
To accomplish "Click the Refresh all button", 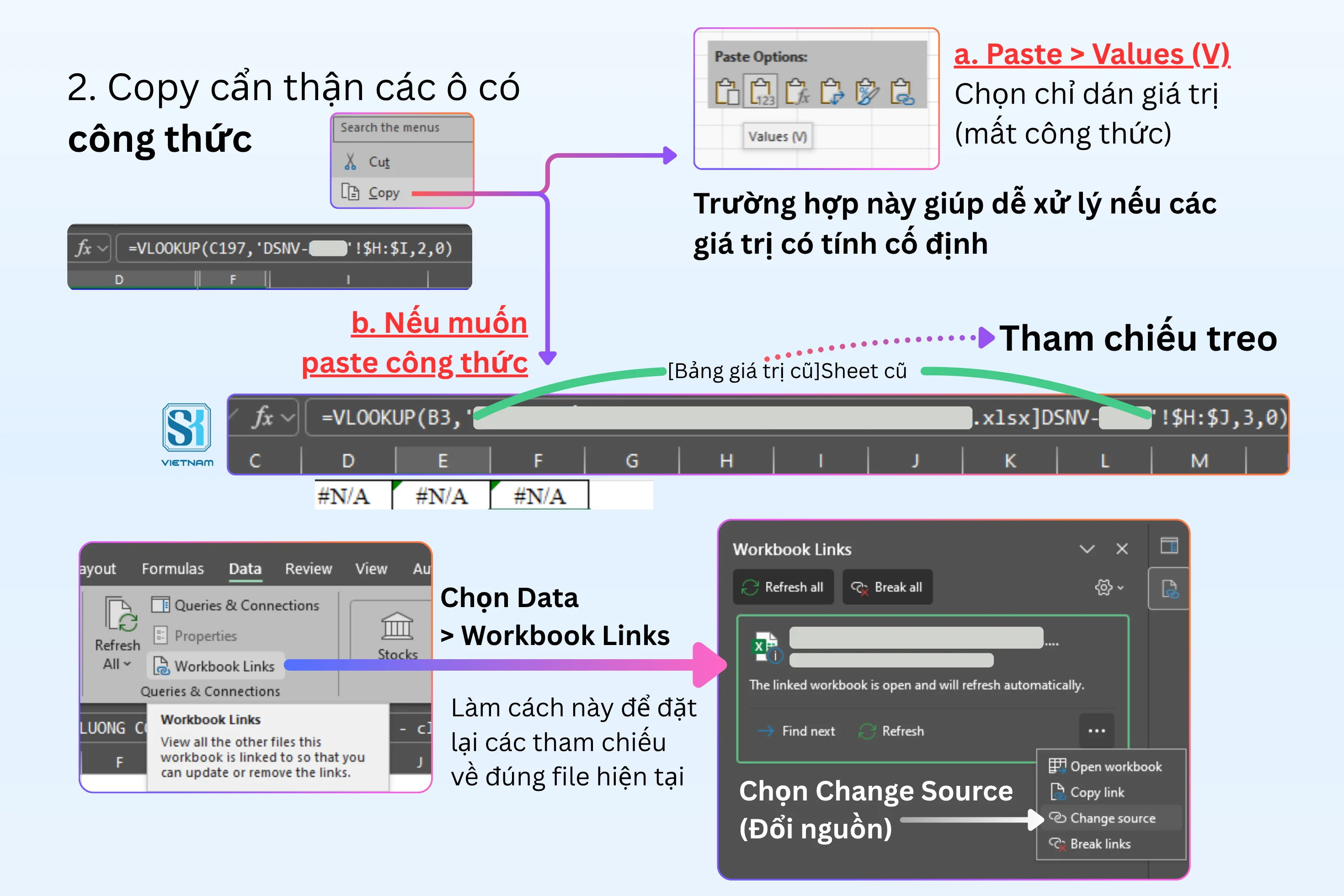I will (x=783, y=587).
